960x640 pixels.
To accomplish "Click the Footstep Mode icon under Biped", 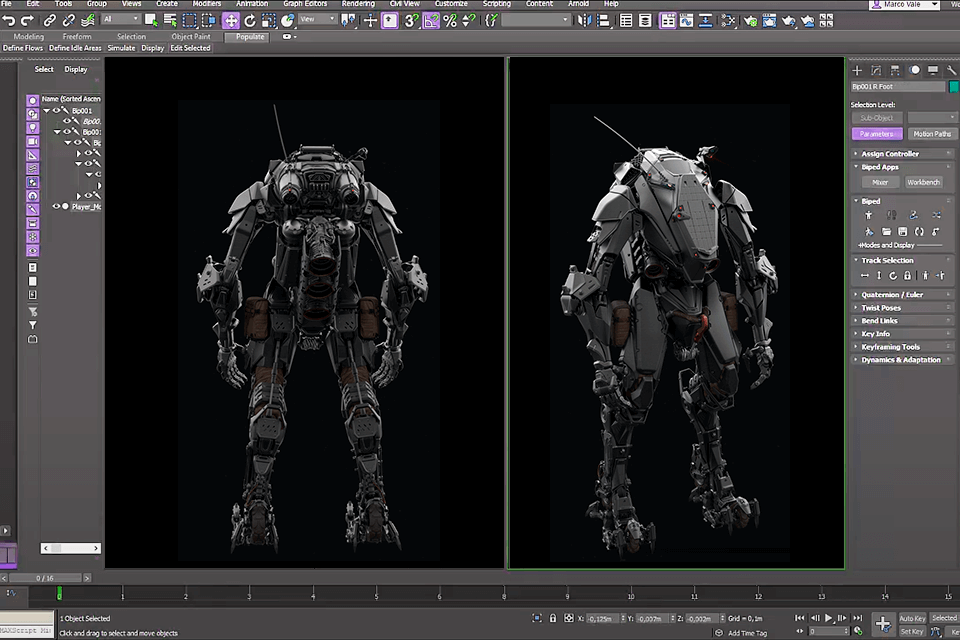I will pos(891,214).
